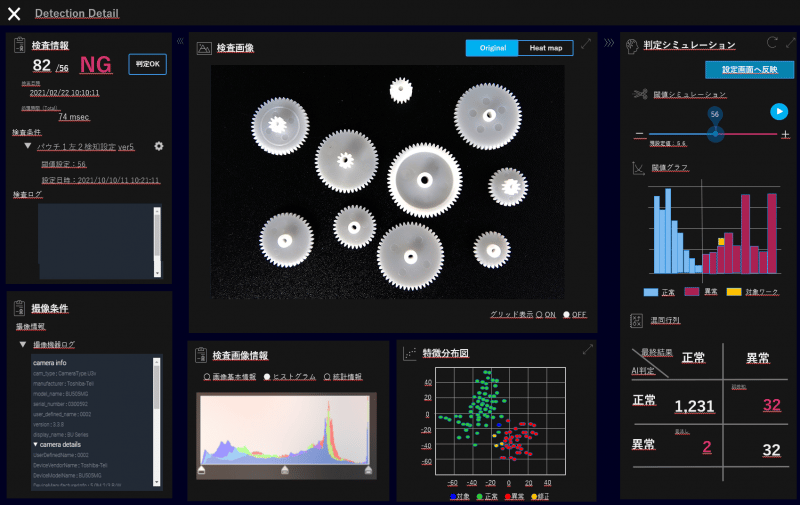Close the Detection Detail view with X
Screen dimensions: 800x505
[x=14, y=14]
